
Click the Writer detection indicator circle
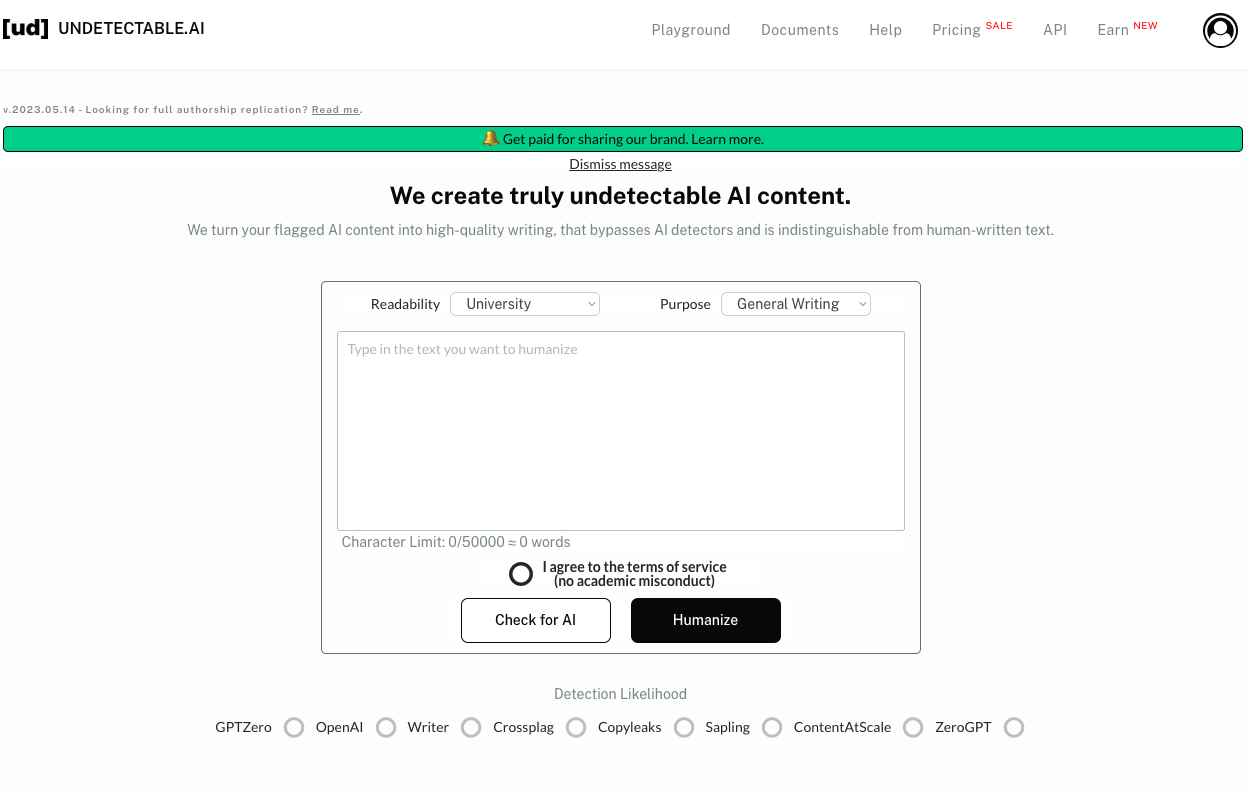(x=471, y=727)
